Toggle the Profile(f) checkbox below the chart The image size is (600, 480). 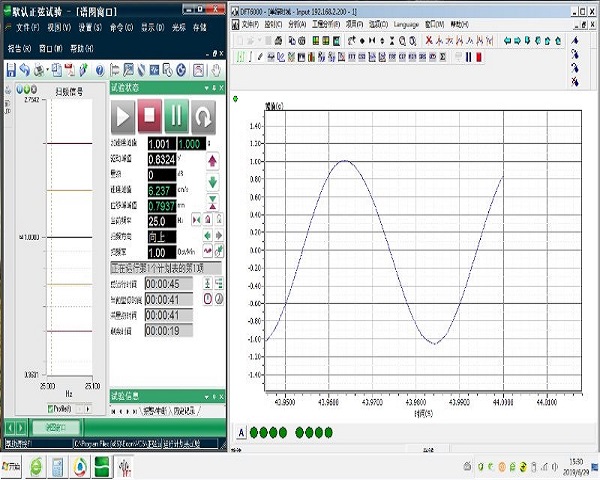point(52,409)
